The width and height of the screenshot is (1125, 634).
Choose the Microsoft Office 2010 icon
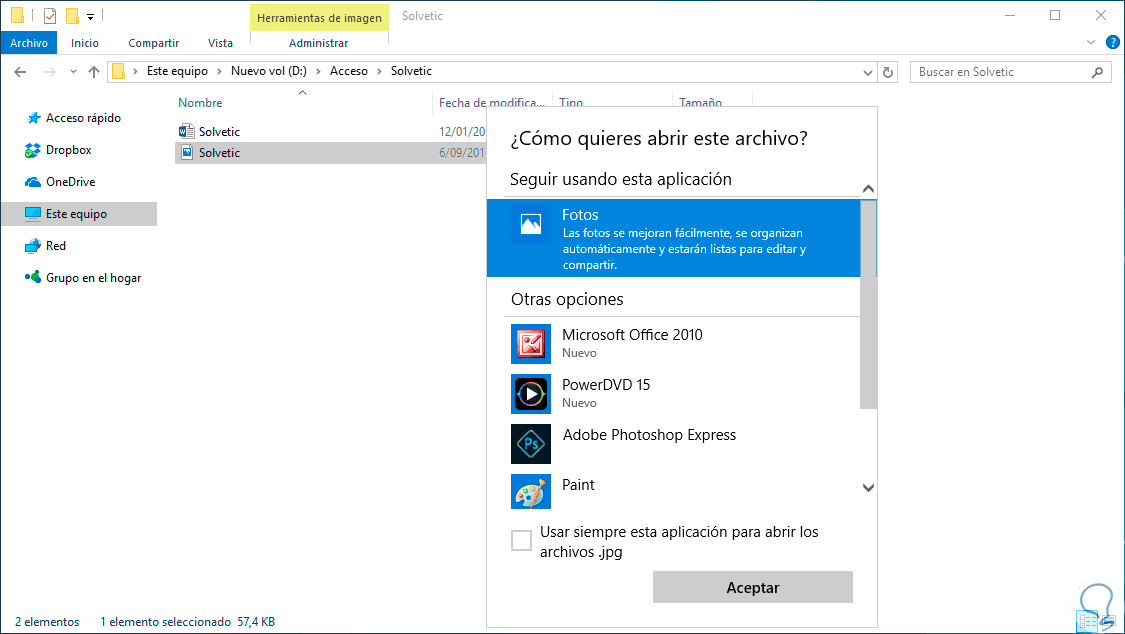tap(530, 344)
